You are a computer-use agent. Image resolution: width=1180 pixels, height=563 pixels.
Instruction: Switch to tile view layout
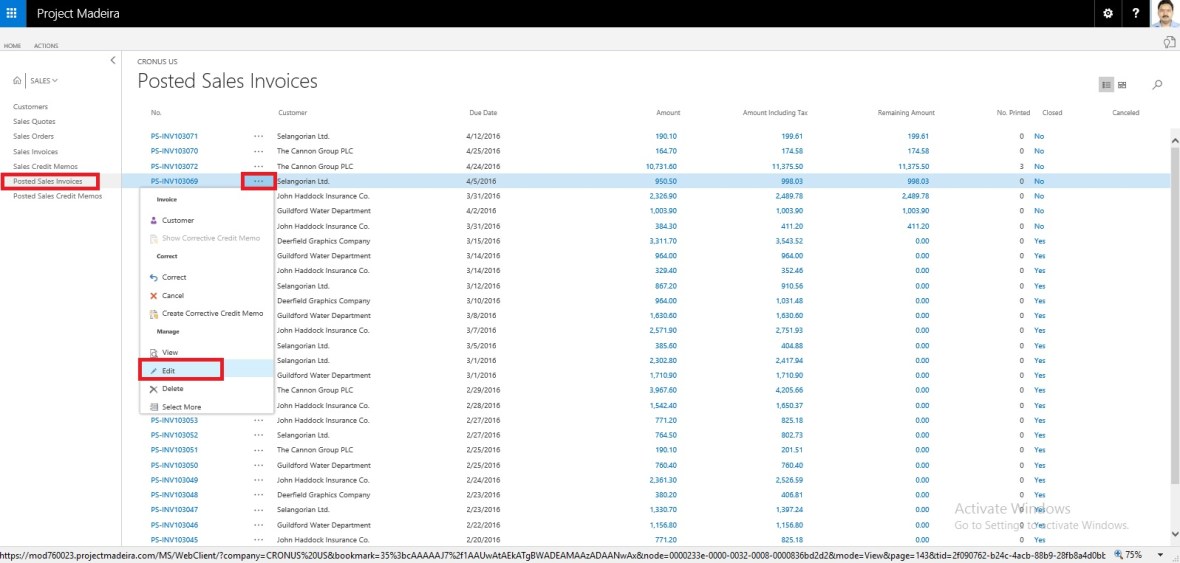(1122, 85)
